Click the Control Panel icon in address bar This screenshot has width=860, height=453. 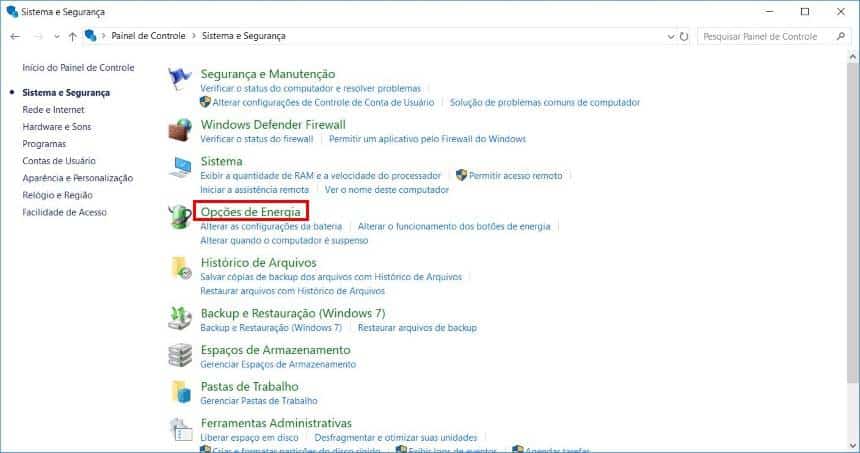90,36
